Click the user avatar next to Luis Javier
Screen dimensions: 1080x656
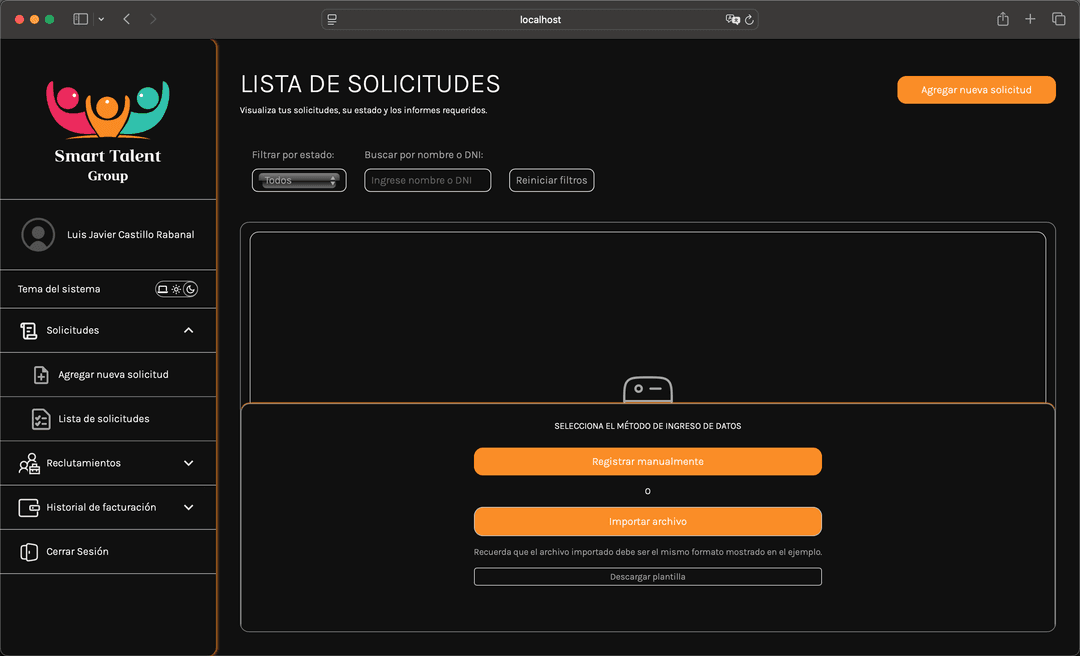pos(38,235)
